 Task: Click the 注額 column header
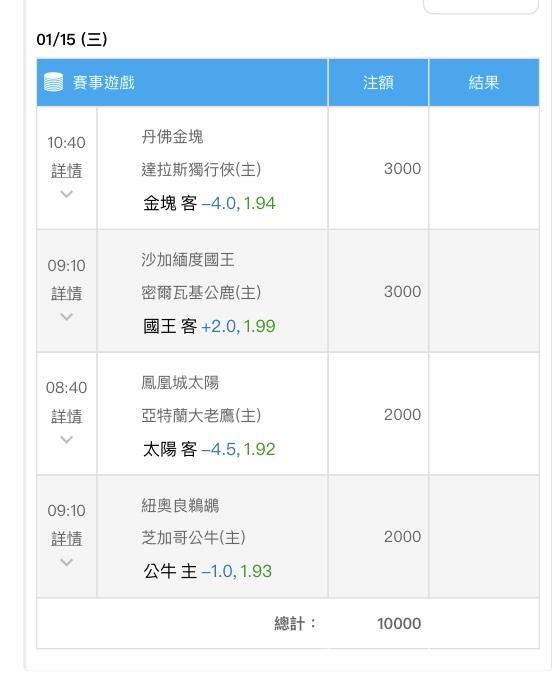click(x=378, y=83)
